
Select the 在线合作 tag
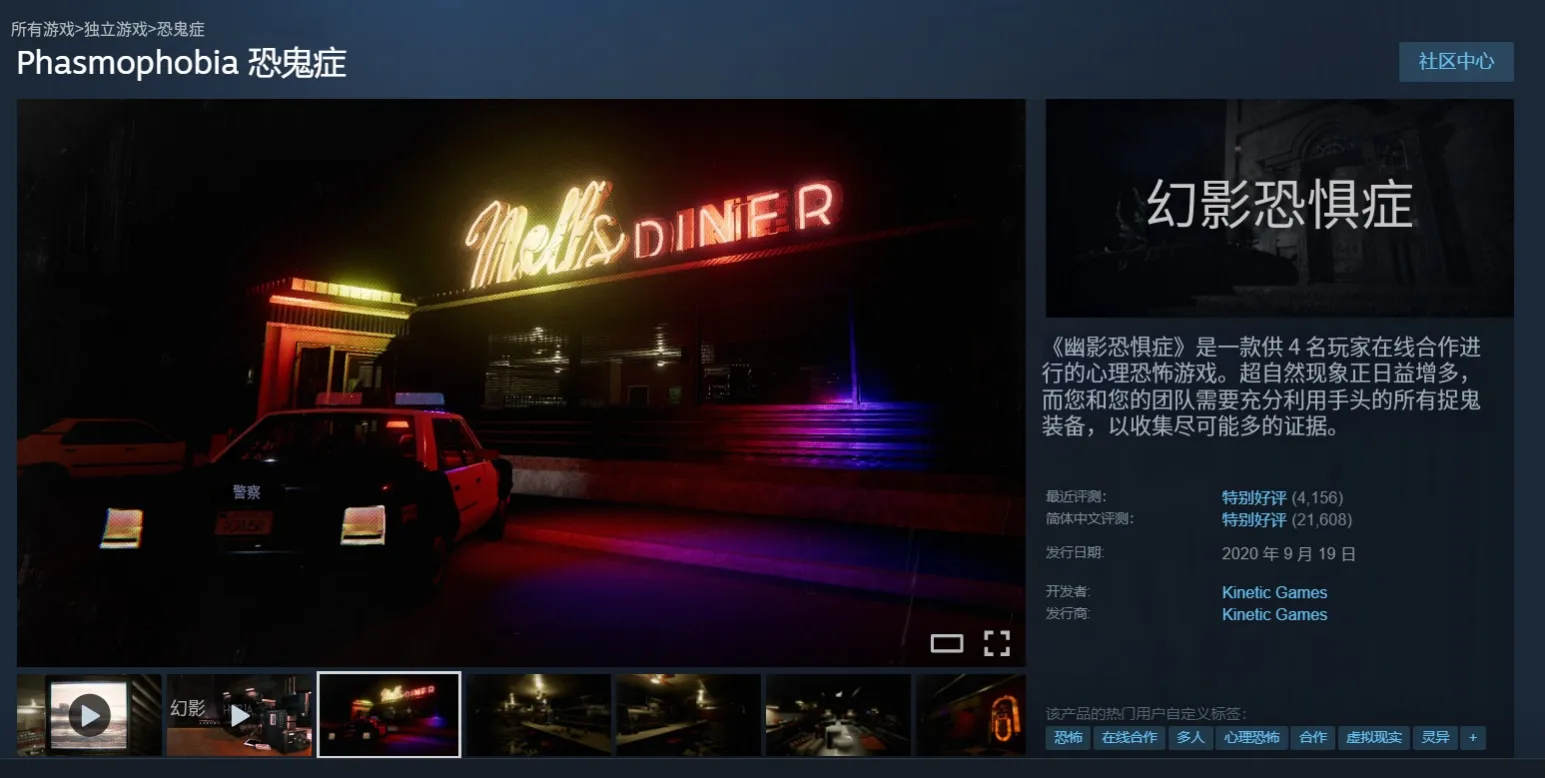1129,738
